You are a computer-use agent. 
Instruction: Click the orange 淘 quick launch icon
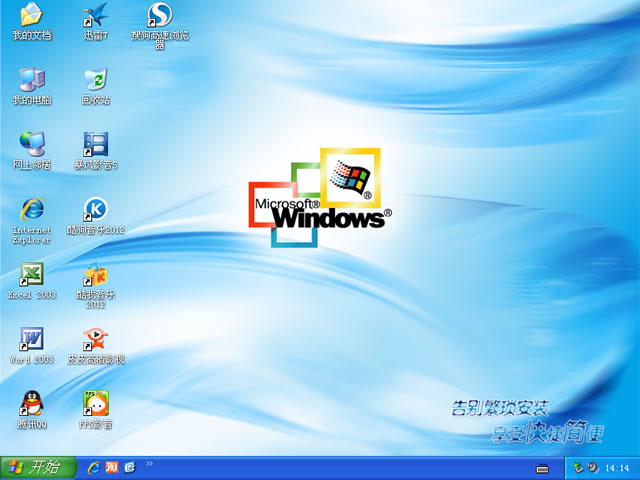(x=112, y=468)
